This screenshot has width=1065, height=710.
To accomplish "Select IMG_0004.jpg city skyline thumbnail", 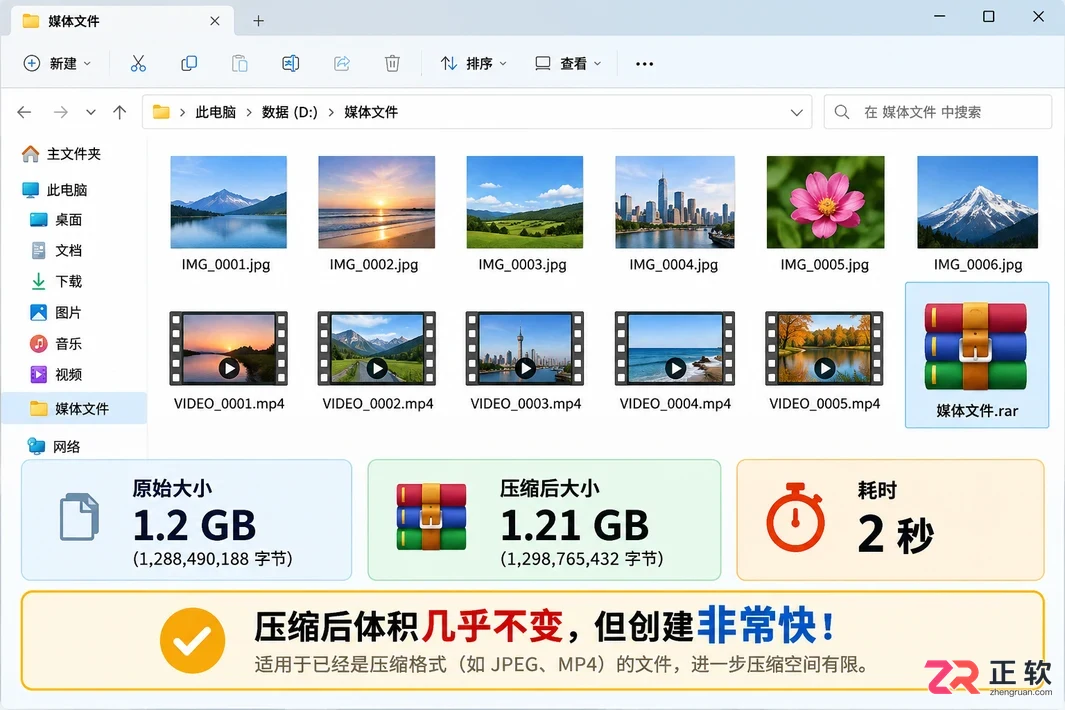I will coord(674,202).
